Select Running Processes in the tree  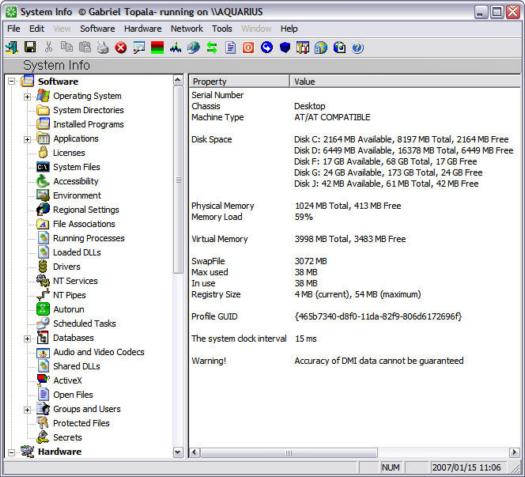[89, 238]
